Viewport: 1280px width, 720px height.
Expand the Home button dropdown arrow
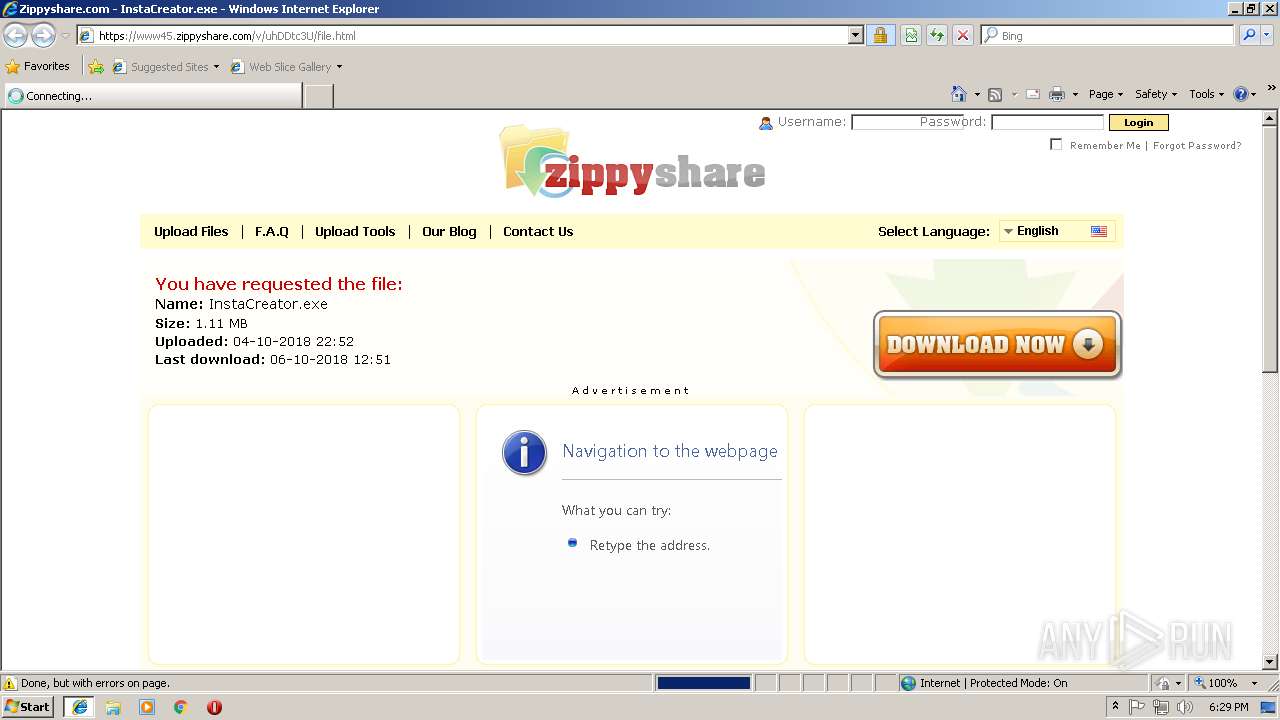(x=977, y=94)
